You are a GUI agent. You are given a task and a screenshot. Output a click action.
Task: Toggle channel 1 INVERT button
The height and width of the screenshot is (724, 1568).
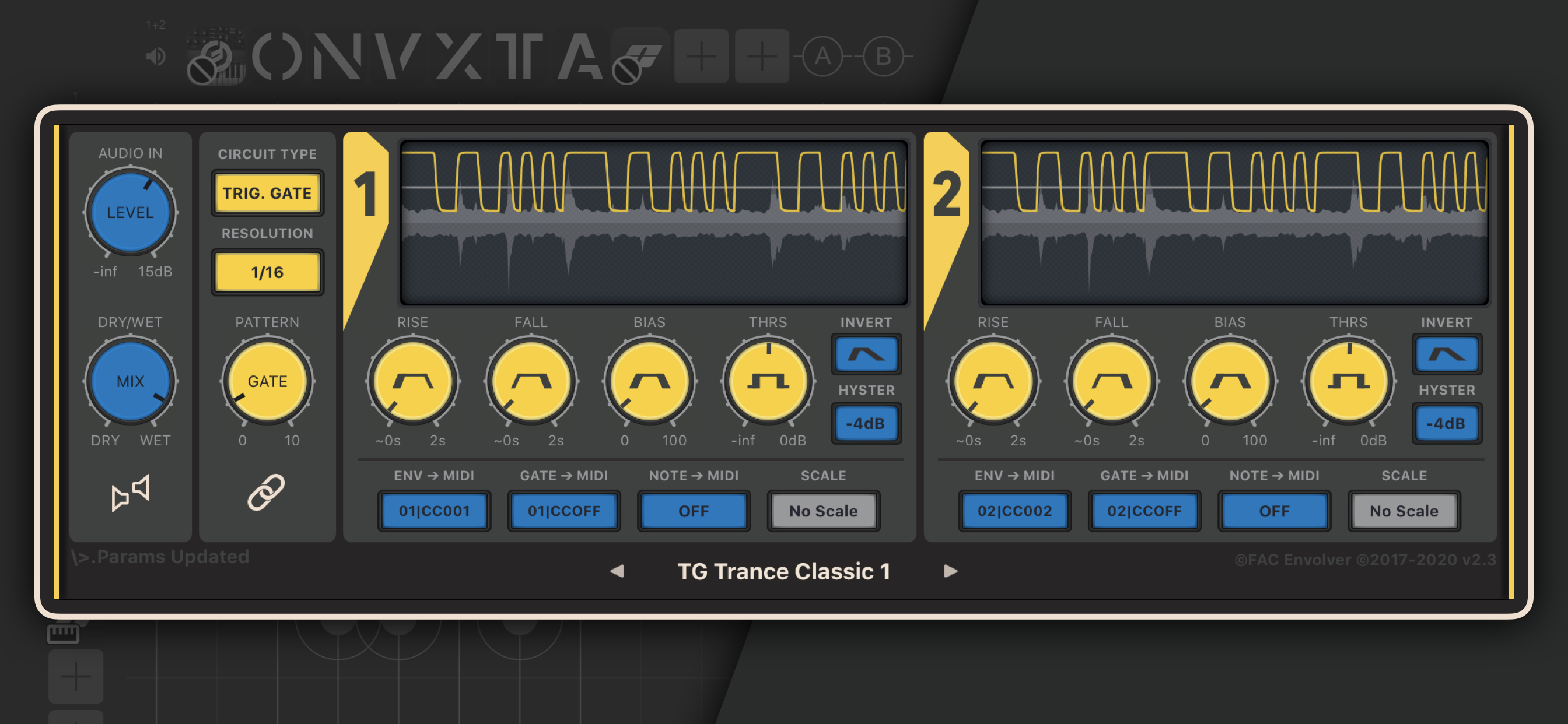pyautogui.click(x=866, y=354)
